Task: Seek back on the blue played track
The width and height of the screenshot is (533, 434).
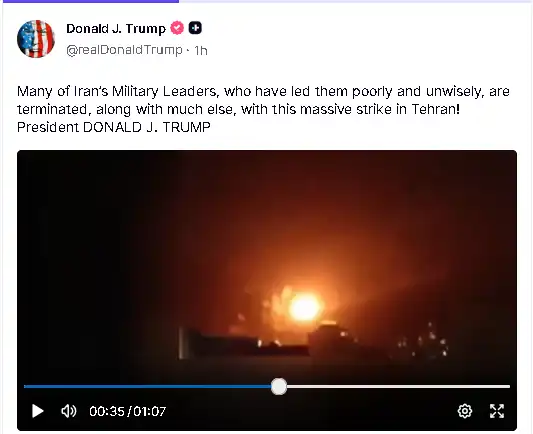Action: (148, 386)
